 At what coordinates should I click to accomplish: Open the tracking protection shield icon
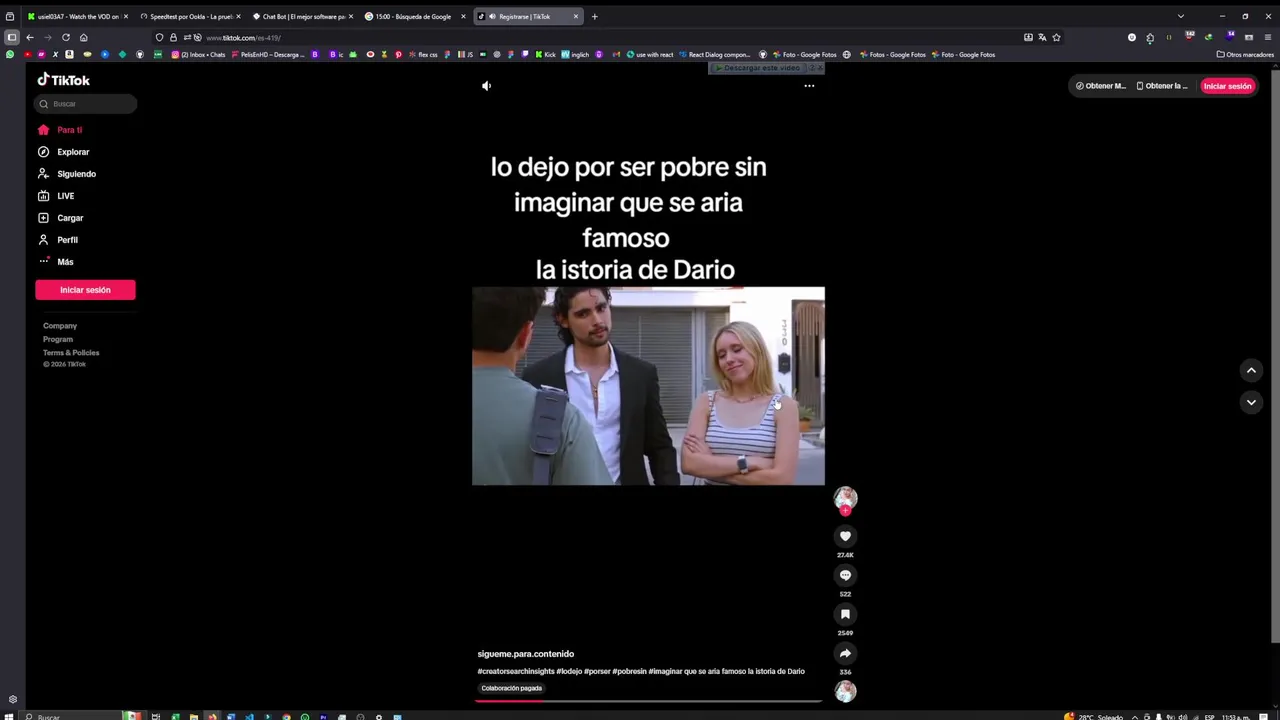tap(159, 38)
